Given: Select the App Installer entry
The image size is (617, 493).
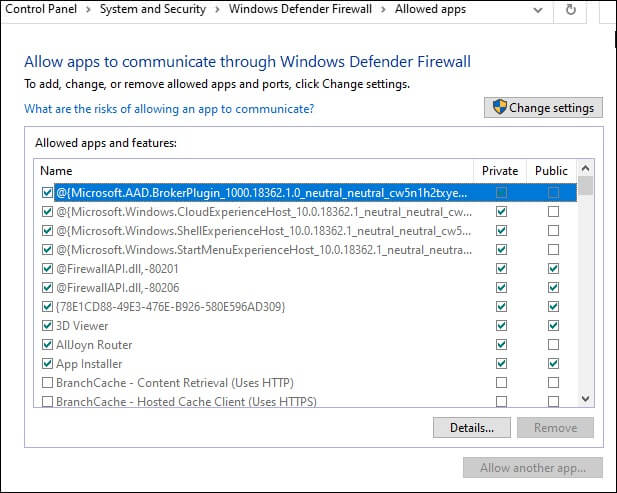Looking at the screenshot, I should (x=89, y=364).
